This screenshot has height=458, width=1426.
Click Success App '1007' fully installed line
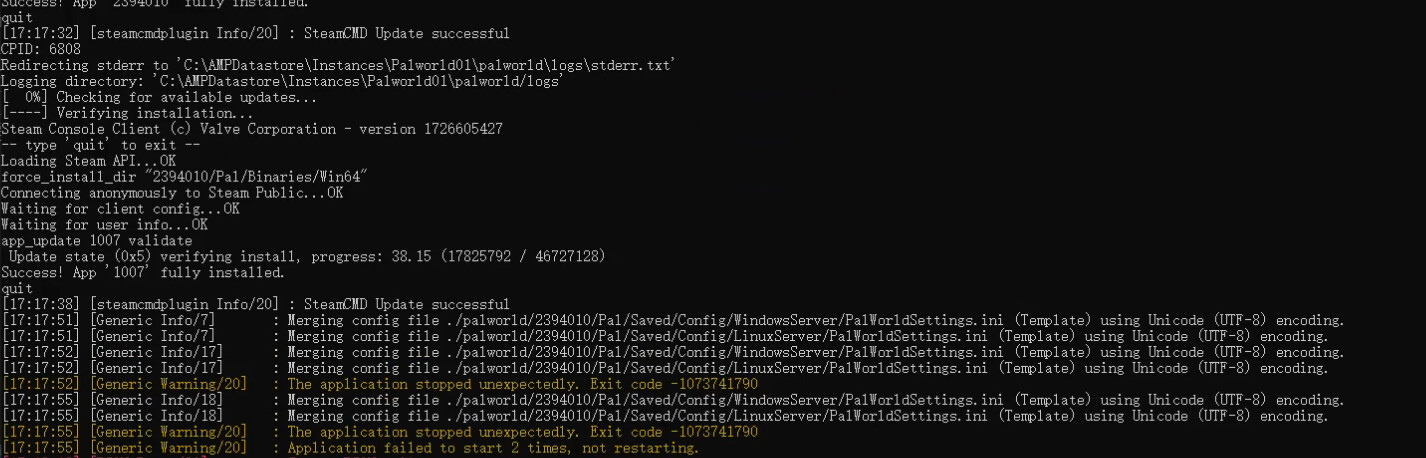click(x=142, y=273)
